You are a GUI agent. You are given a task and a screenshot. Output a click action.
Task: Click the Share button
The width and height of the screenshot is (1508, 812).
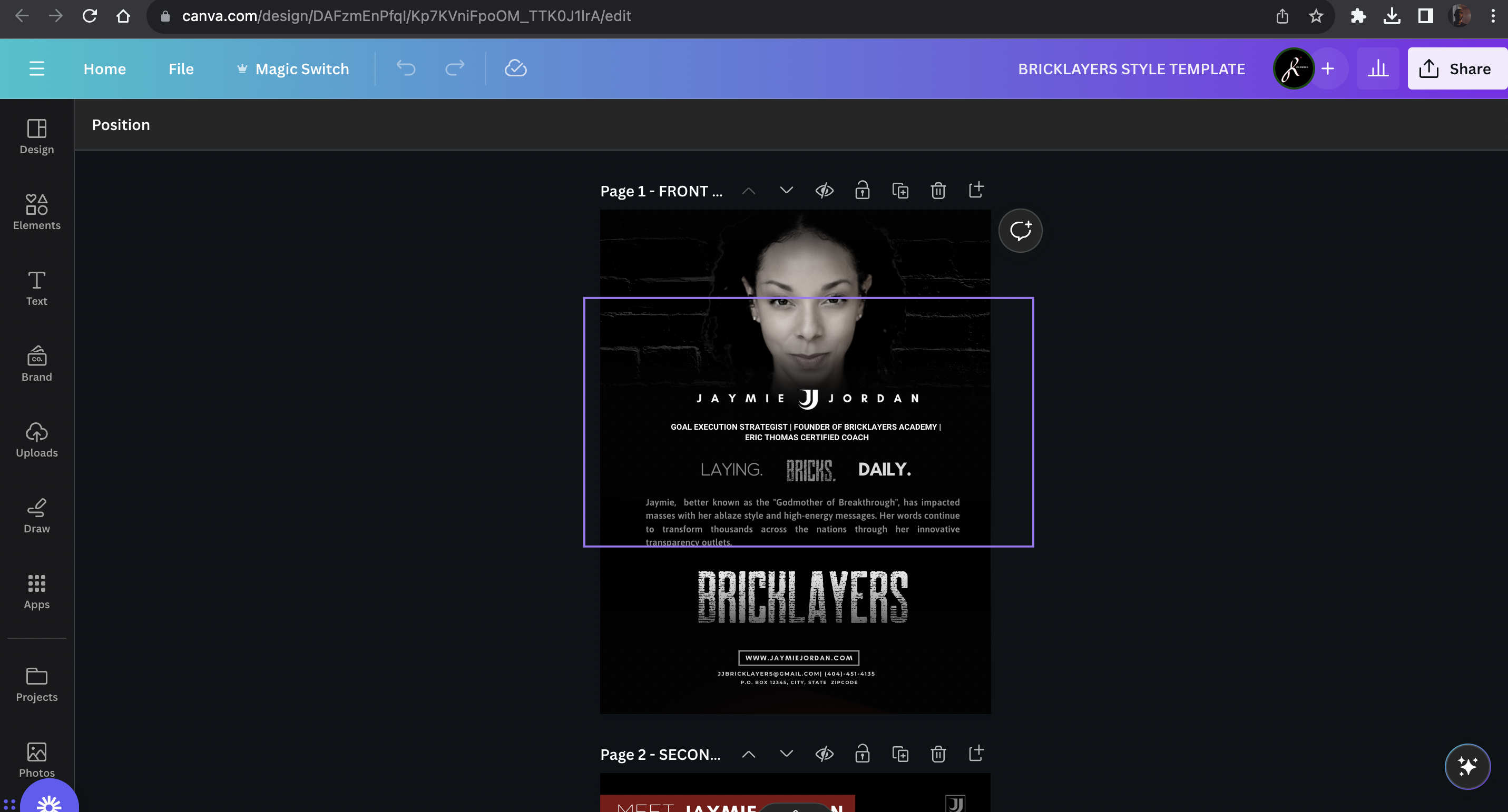coord(1456,68)
